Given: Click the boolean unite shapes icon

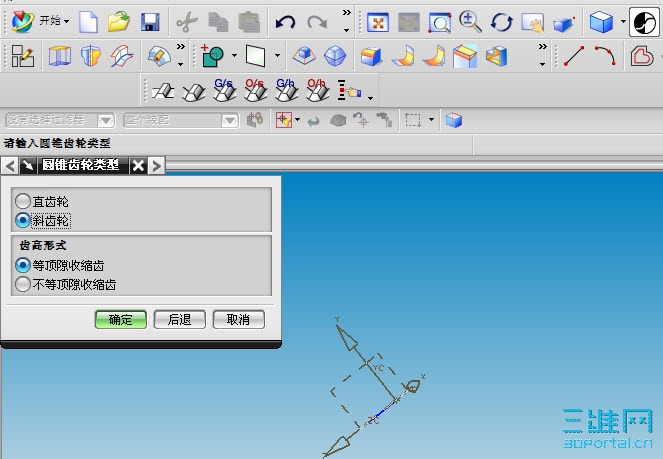Looking at the screenshot, I should click(213, 56).
